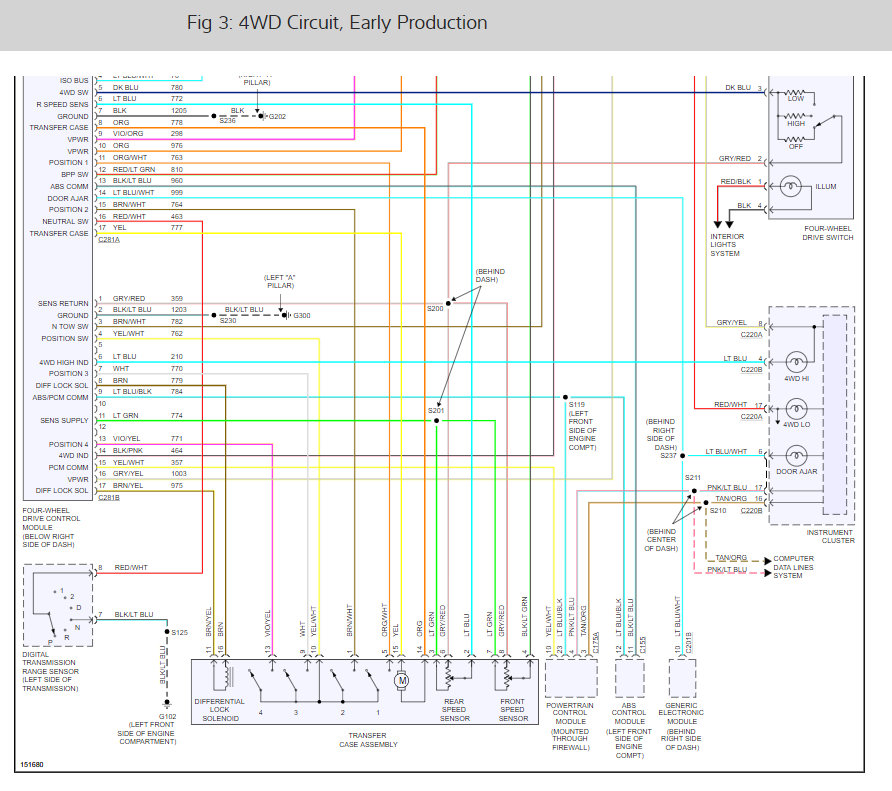Click the TRANSFER CASE ASSEMBLY label
The height and width of the screenshot is (791, 892).
(x=368, y=740)
